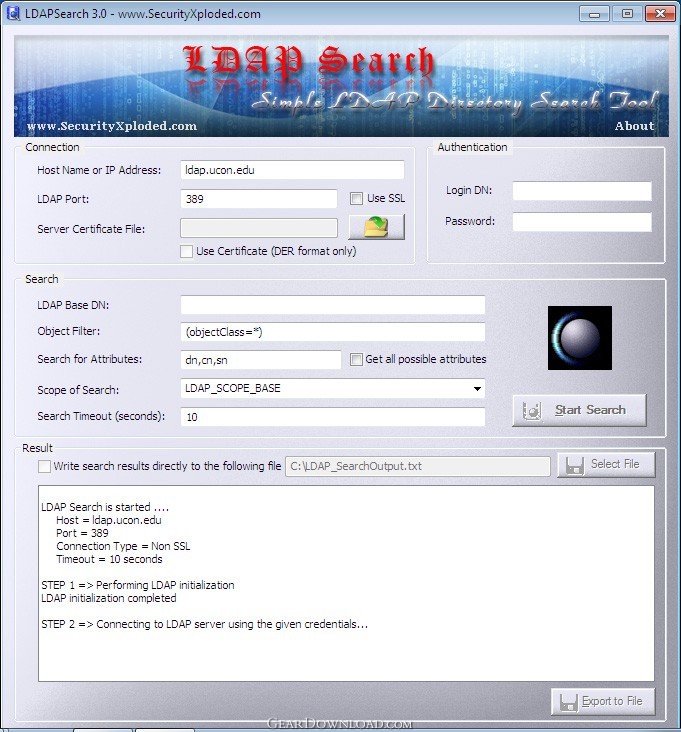The image size is (681, 732).
Task: Enable writing search results directly to file
Action: (x=44, y=466)
